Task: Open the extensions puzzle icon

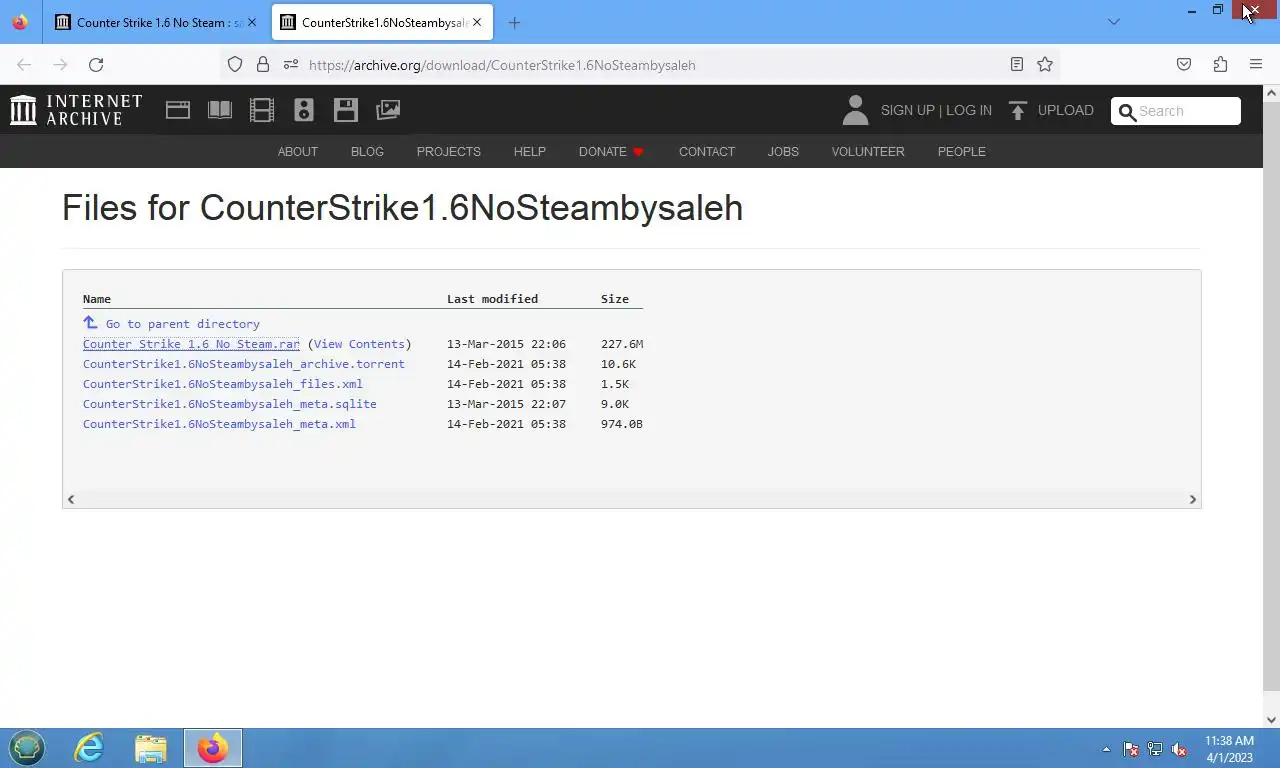Action: pyautogui.click(x=1220, y=65)
